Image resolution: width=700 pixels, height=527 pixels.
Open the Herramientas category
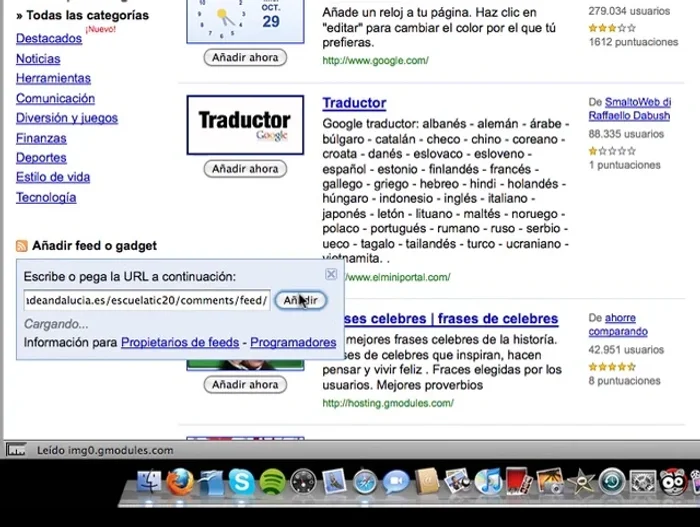53,78
